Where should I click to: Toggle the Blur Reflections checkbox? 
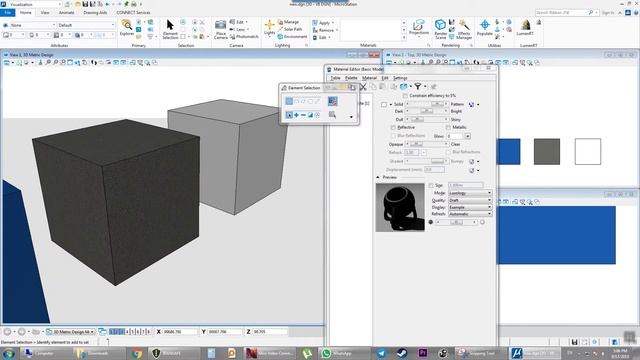click(393, 136)
